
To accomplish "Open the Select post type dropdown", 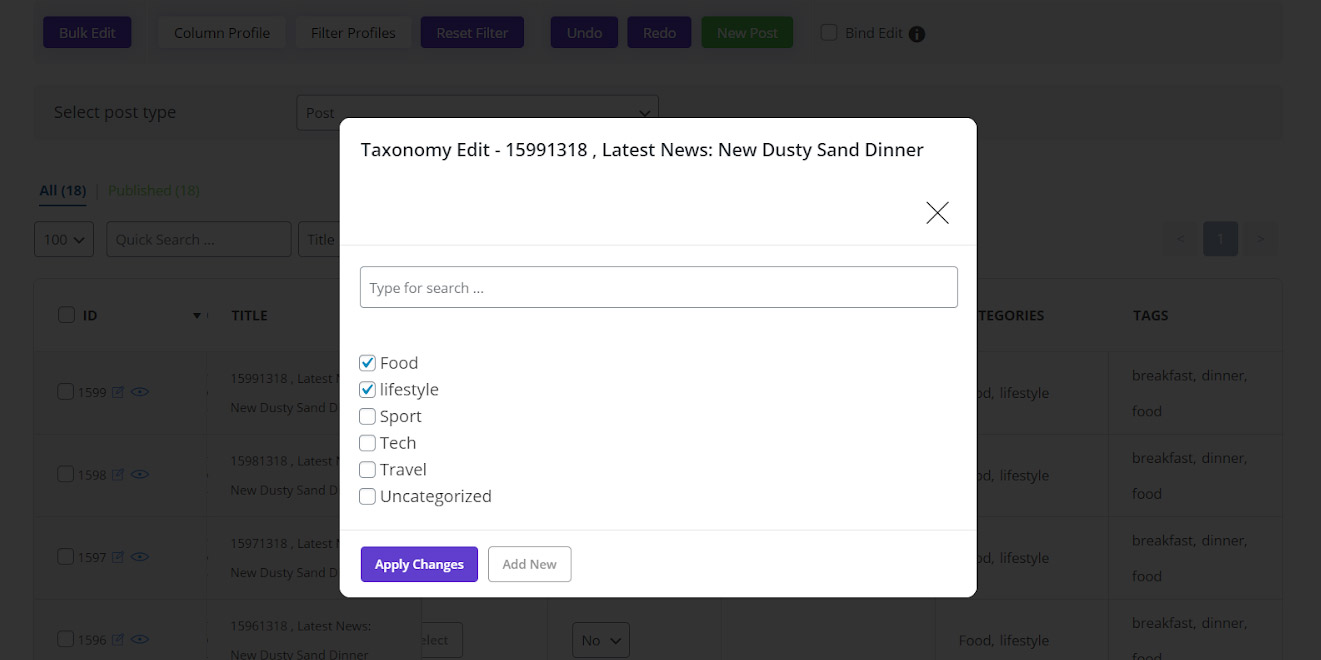I will (478, 113).
